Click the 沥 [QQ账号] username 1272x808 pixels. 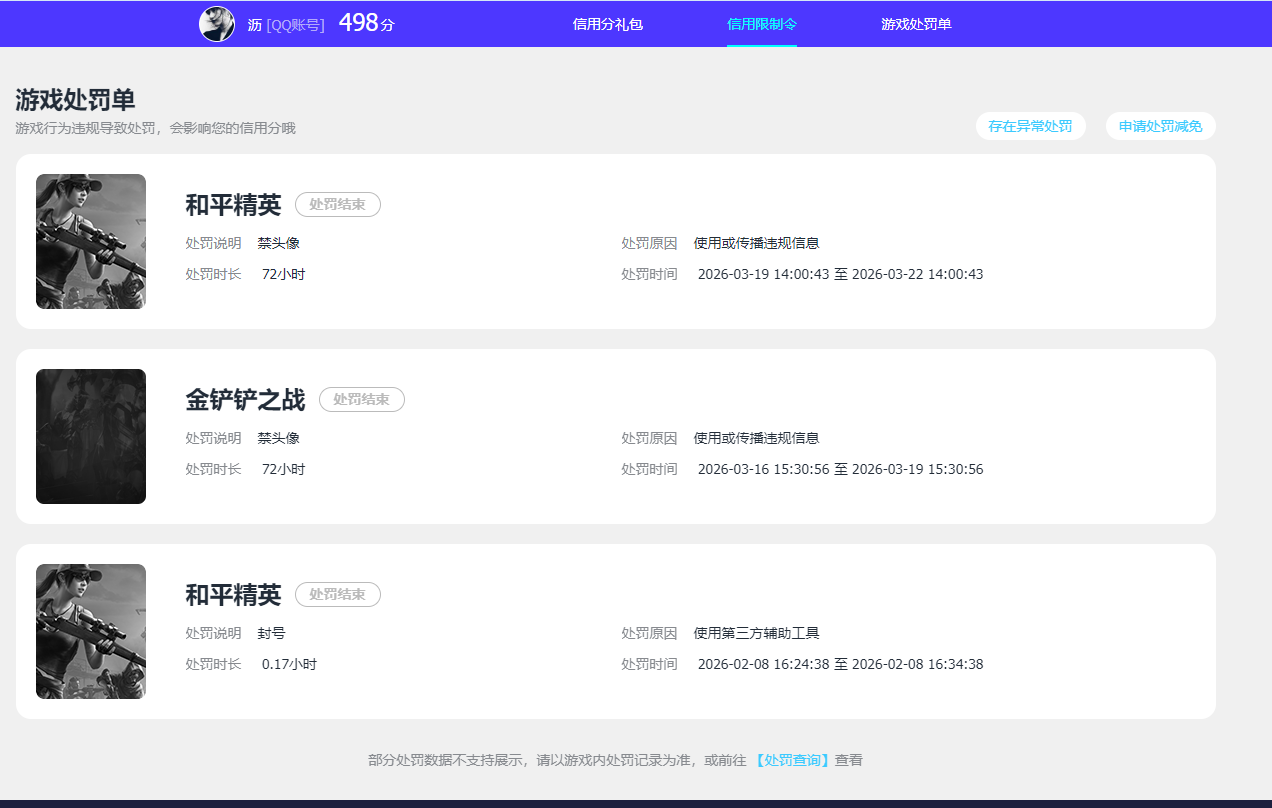(x=286, y=25)
